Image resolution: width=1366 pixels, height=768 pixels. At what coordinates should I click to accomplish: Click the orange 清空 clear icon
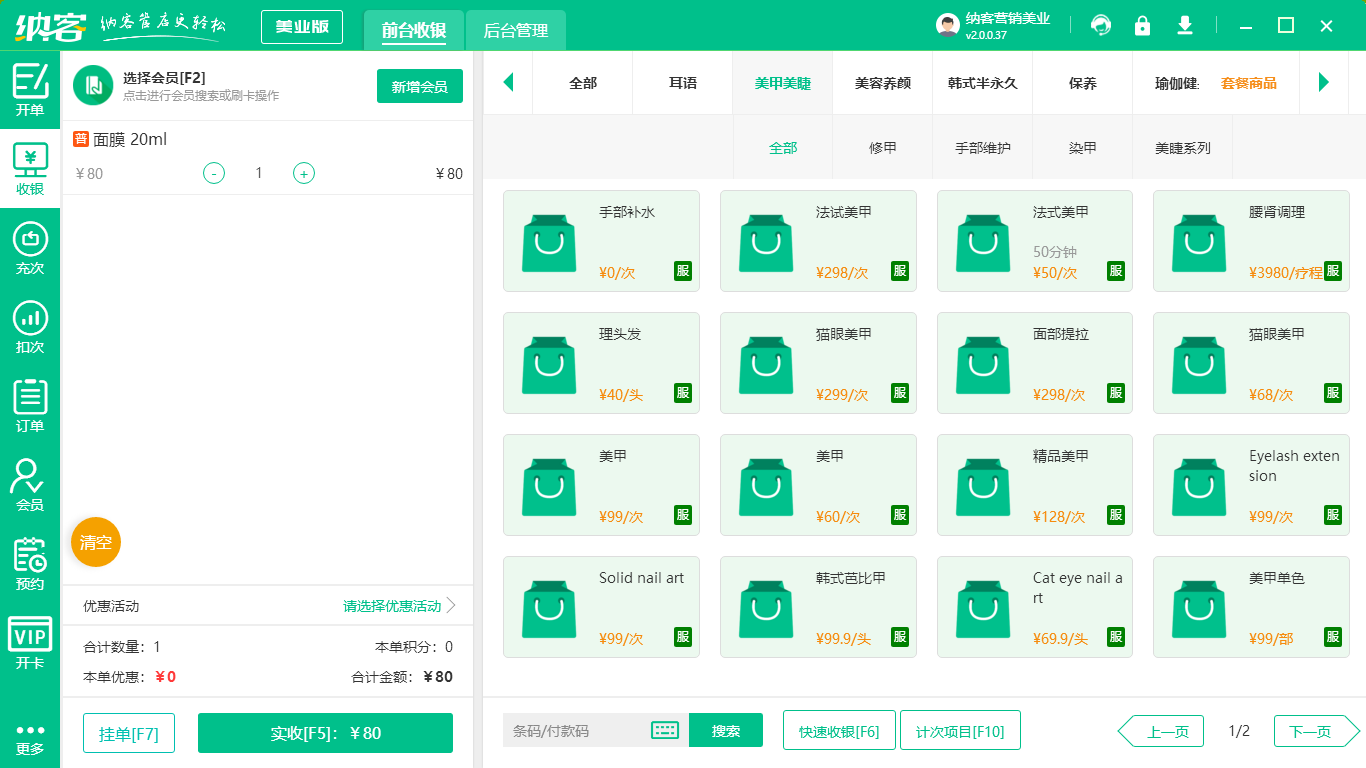[x=95, y=540]
